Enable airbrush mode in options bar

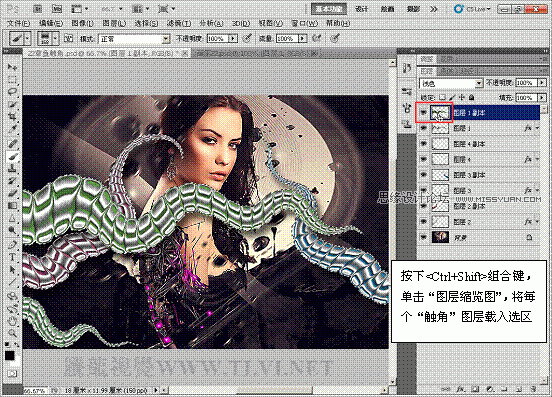click(317, 38)
